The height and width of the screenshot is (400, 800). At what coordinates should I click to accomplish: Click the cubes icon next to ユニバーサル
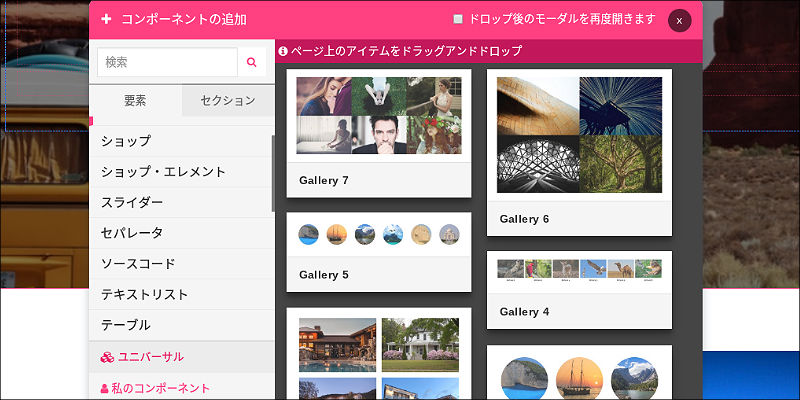tap(107, 357)
